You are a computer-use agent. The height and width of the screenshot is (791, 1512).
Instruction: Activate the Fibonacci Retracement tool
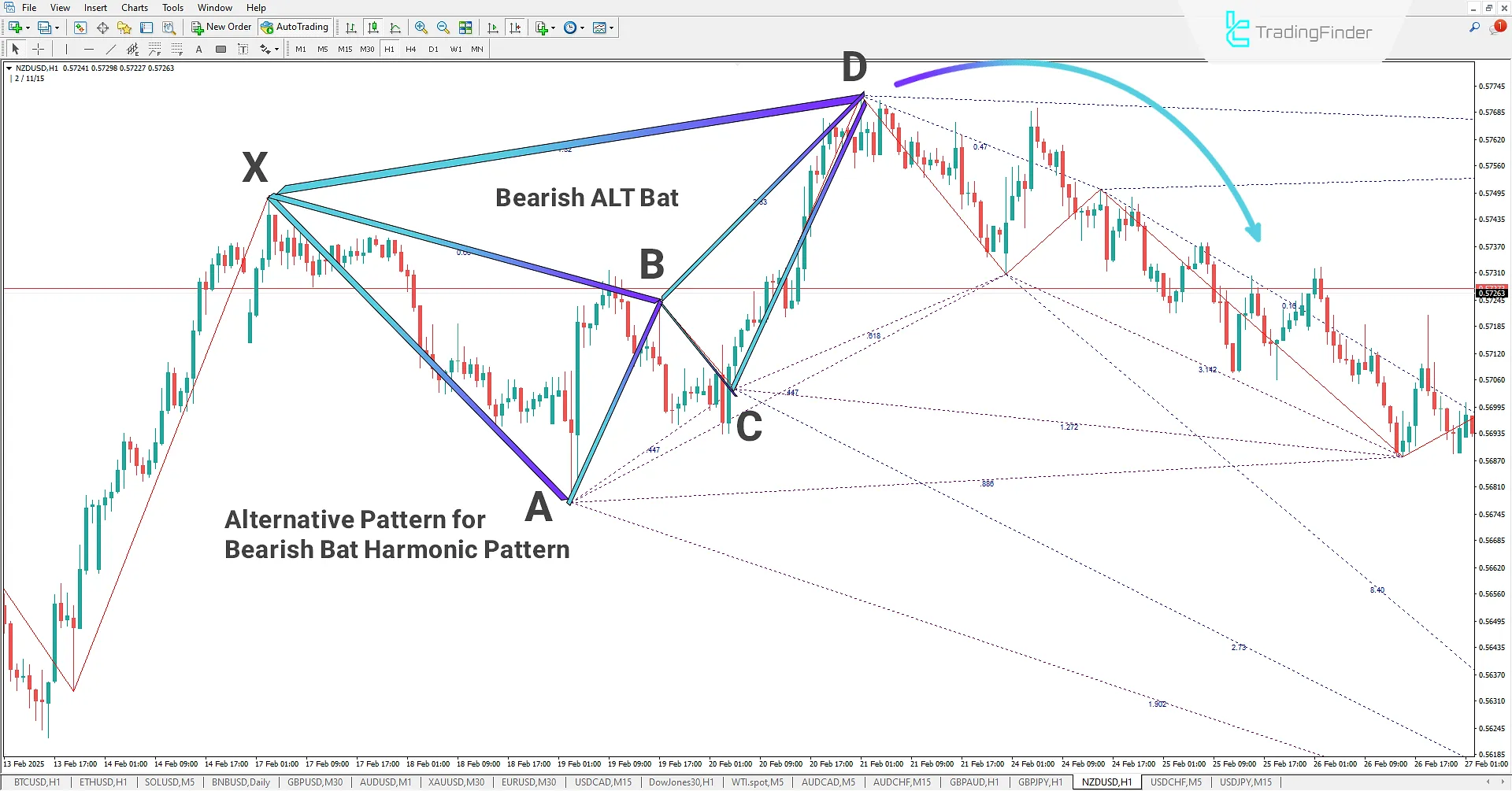click(x=154, y=48)
